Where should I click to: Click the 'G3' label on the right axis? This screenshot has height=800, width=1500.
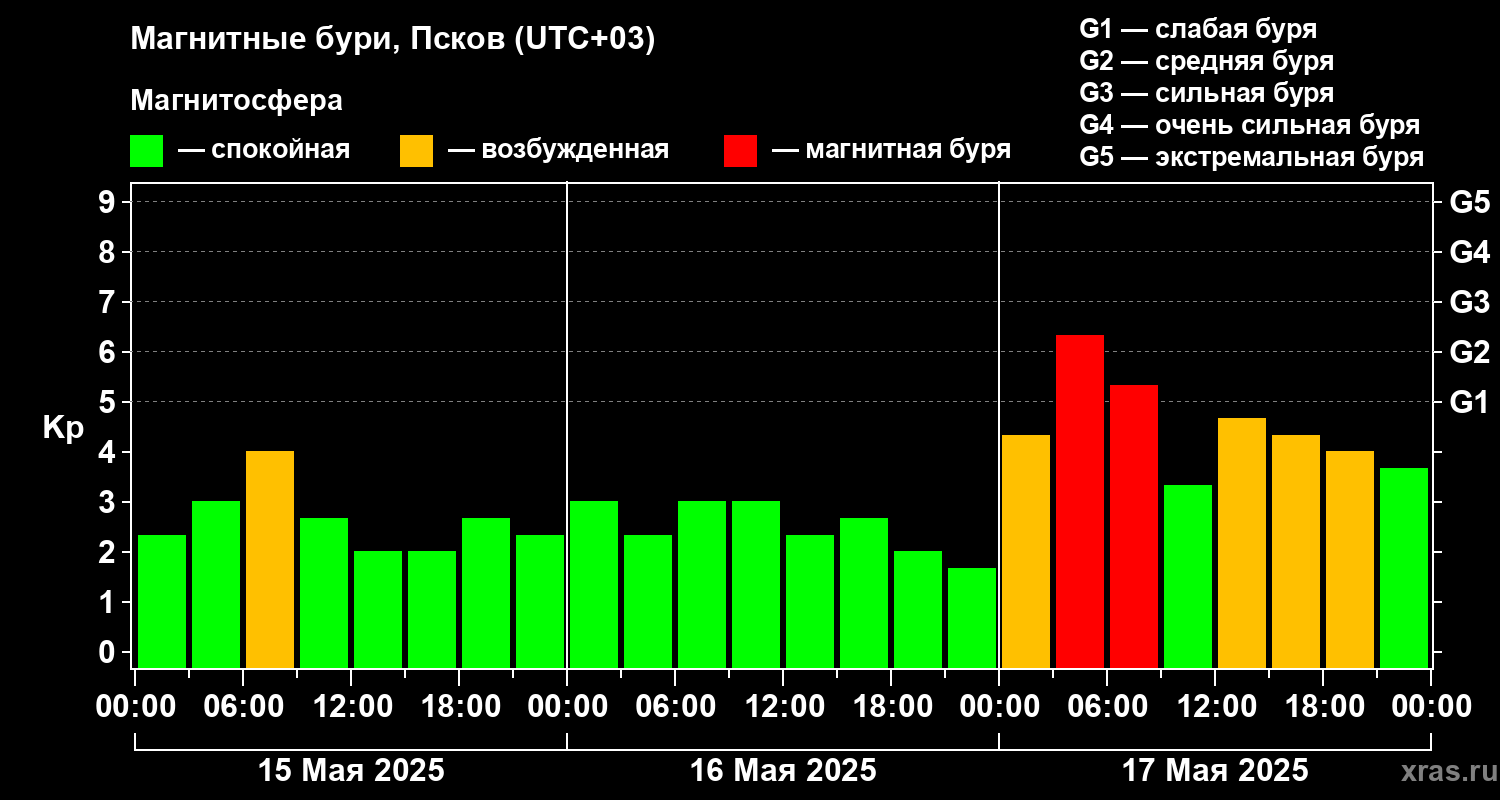point(1469,302)
